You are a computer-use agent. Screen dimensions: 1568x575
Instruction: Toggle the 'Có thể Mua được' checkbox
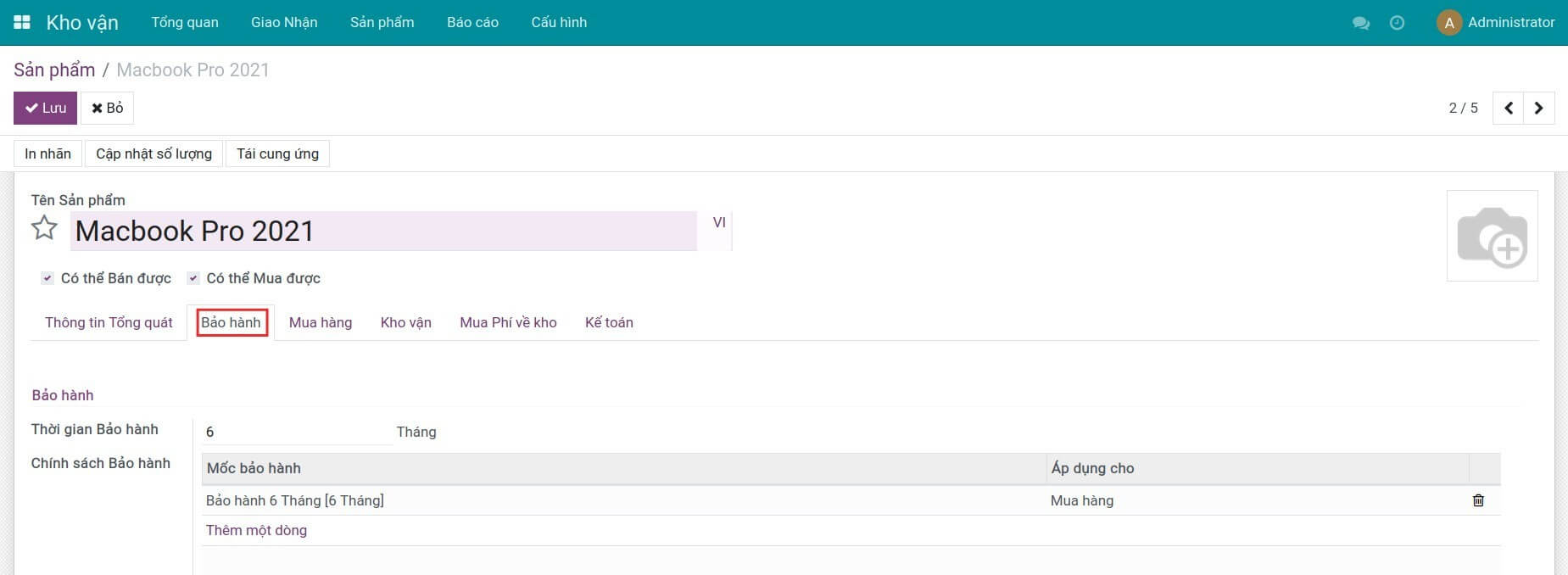pyautogui.click(x=193, y=278)
